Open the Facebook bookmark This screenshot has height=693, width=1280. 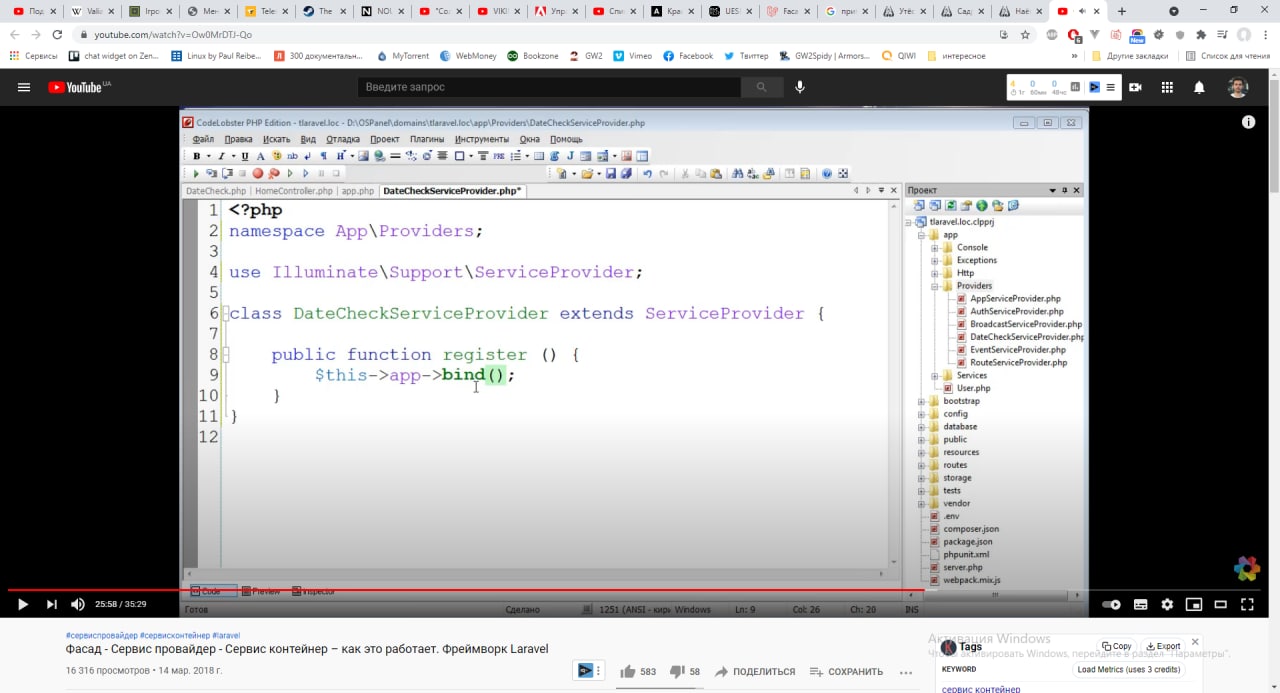point(688,56)
